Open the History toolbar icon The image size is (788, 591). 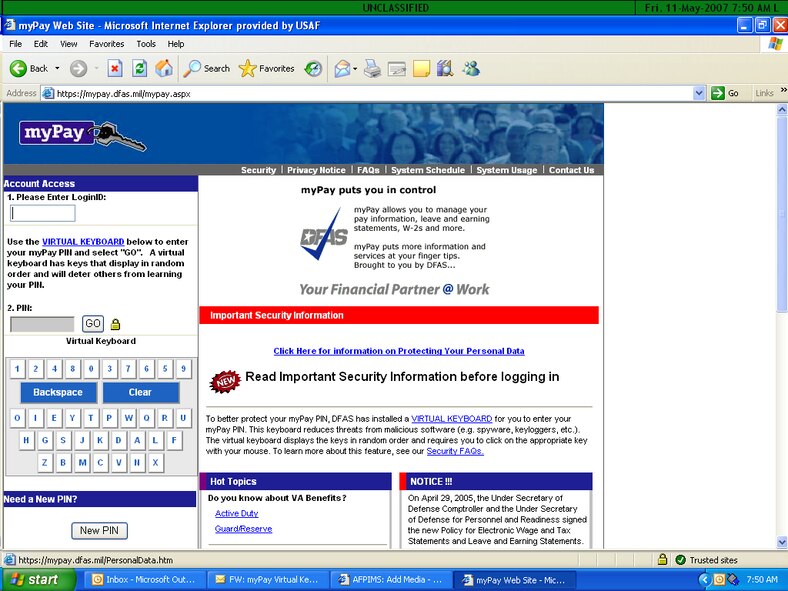(x=313, y=69)
